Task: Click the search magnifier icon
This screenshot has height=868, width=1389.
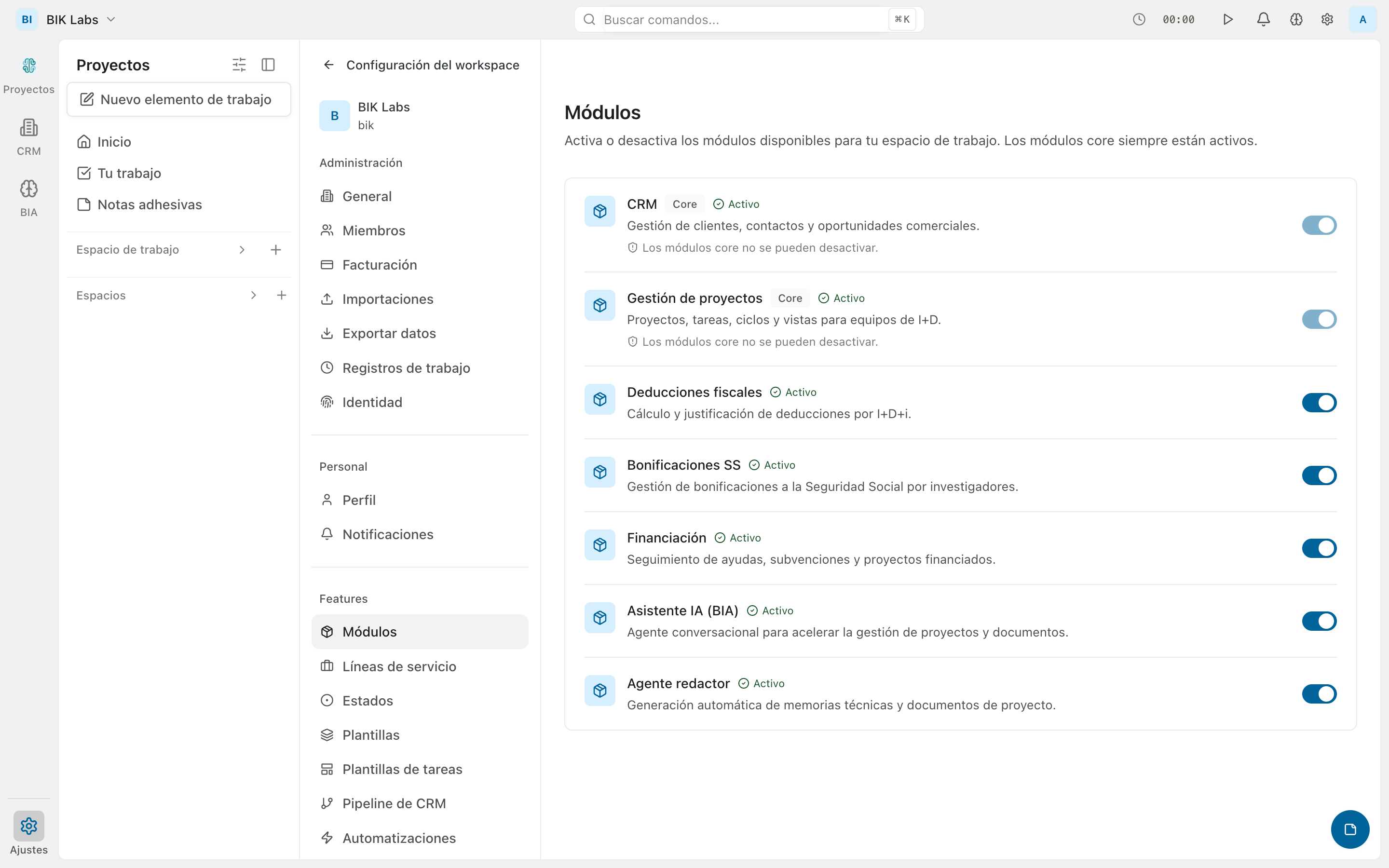Action: point(589,19)
